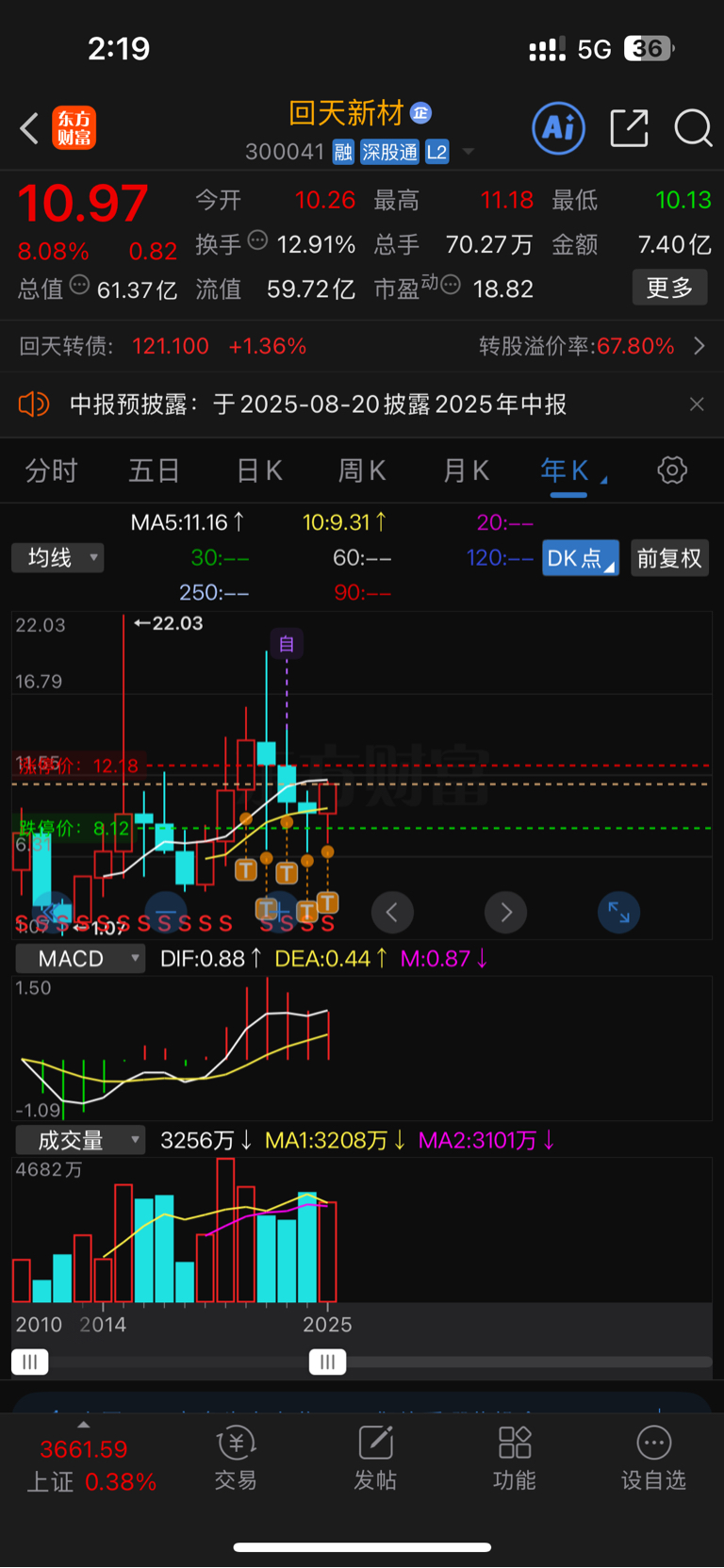The height and width of the screenshot is (1568, 724).
Task: Tap the 市盈 info smiley icon
Action: pos(451,285)
